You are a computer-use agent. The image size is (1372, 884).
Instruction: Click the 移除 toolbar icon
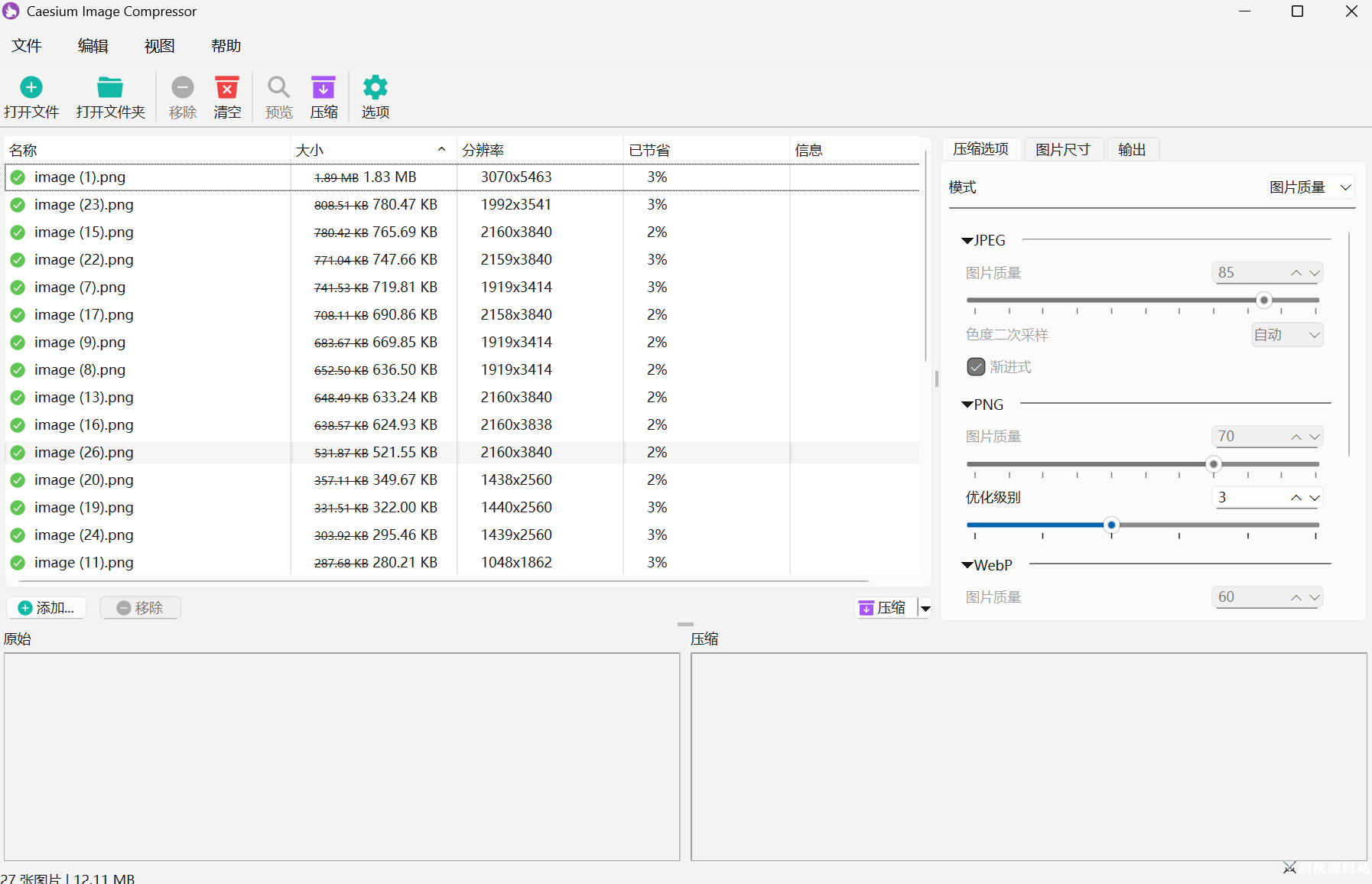(x=183, y=87)
